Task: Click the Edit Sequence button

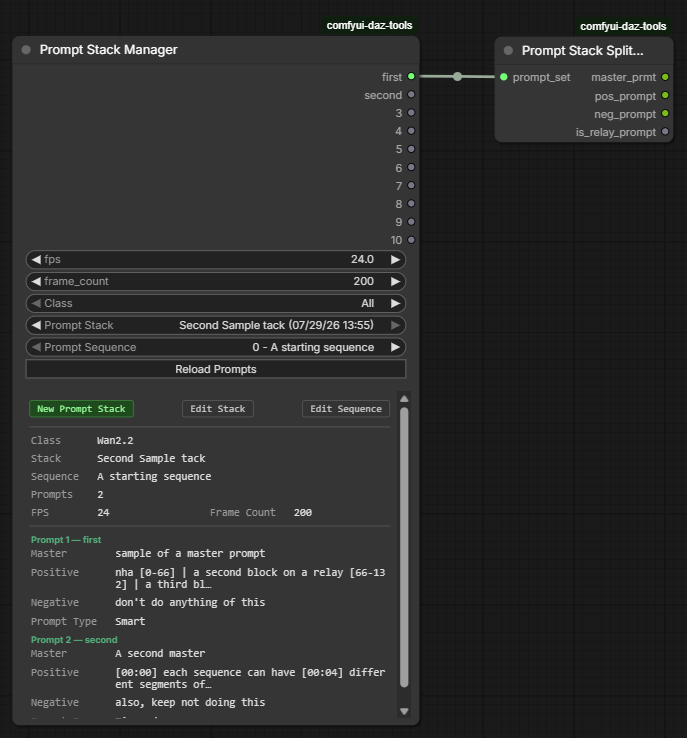Action: click(x=346, y=409)
